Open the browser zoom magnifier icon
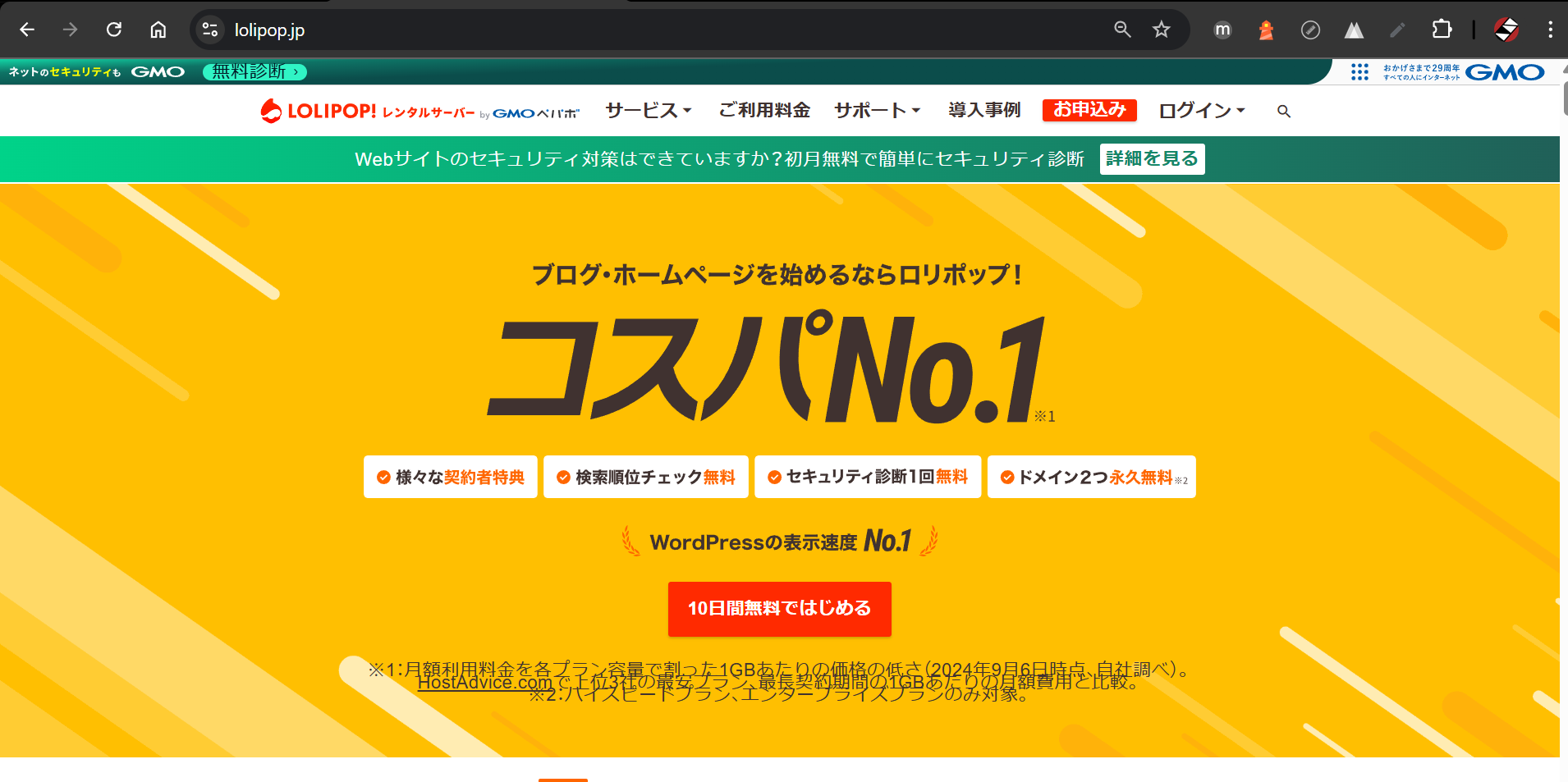 point(1122,30)
